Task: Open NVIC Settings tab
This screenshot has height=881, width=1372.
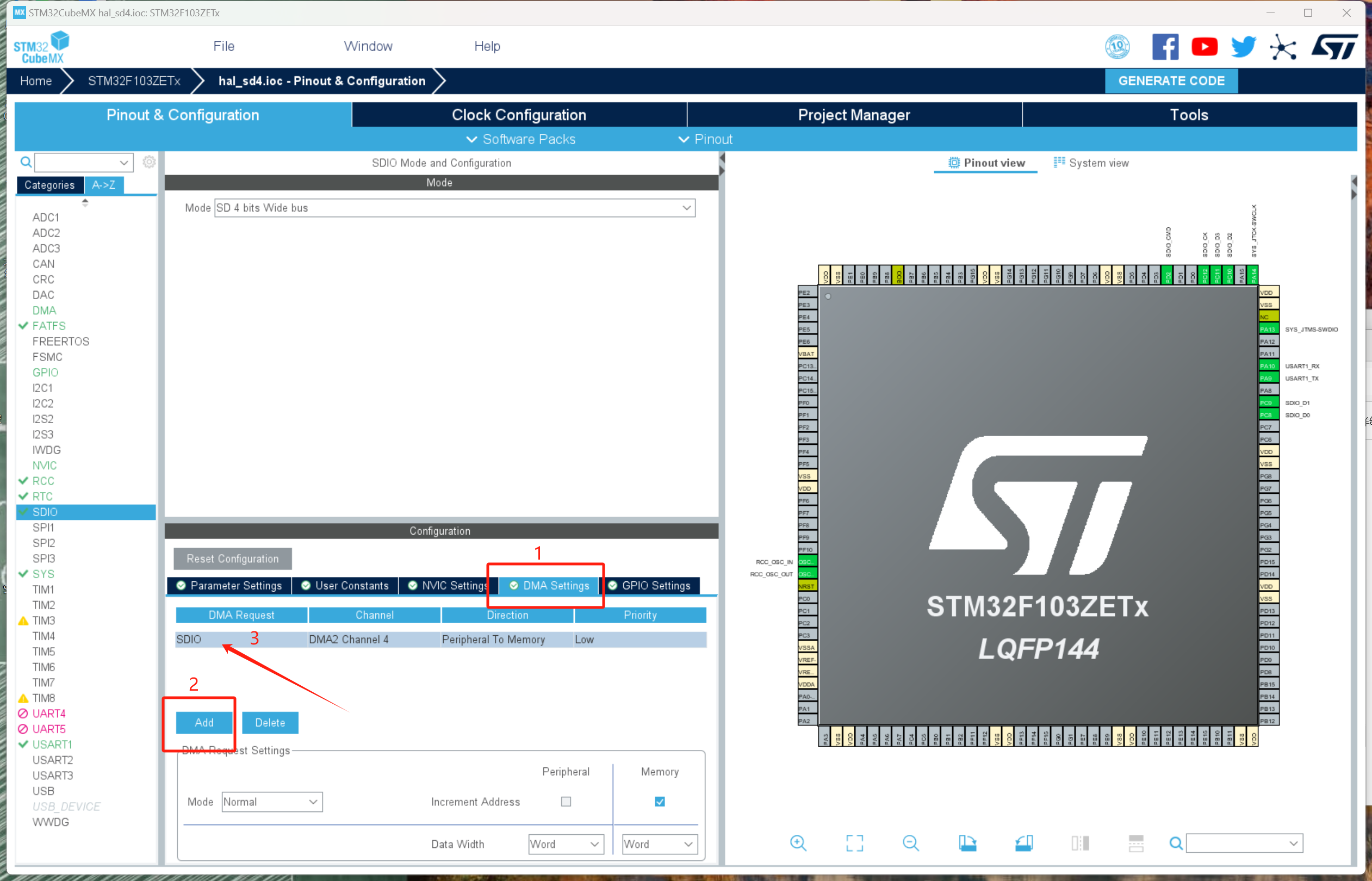Action: [x=448, y=585]
